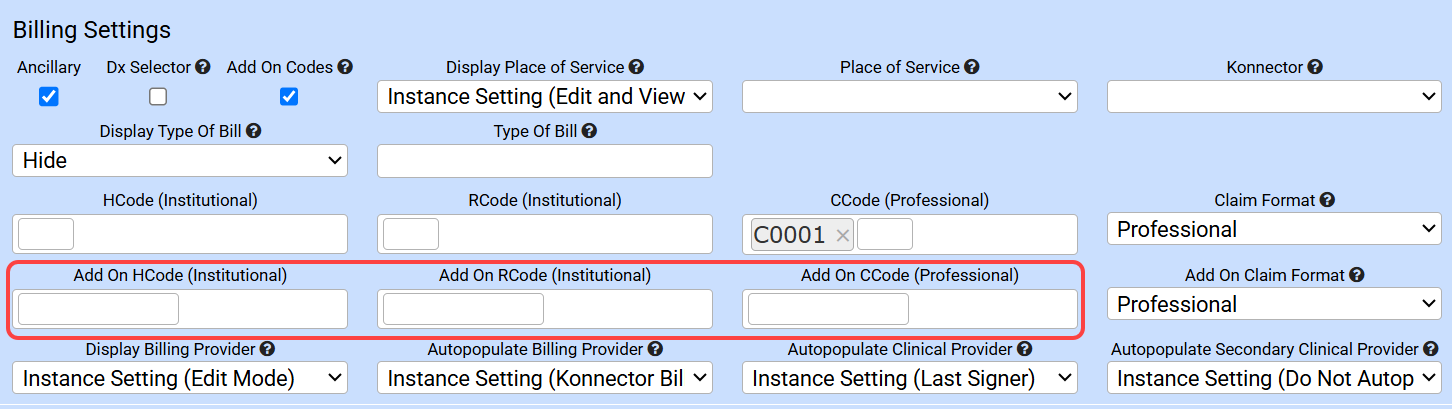Click help icon next to Dx Selector
Viewport: 1452px width, 409px height.
[203, 67]
